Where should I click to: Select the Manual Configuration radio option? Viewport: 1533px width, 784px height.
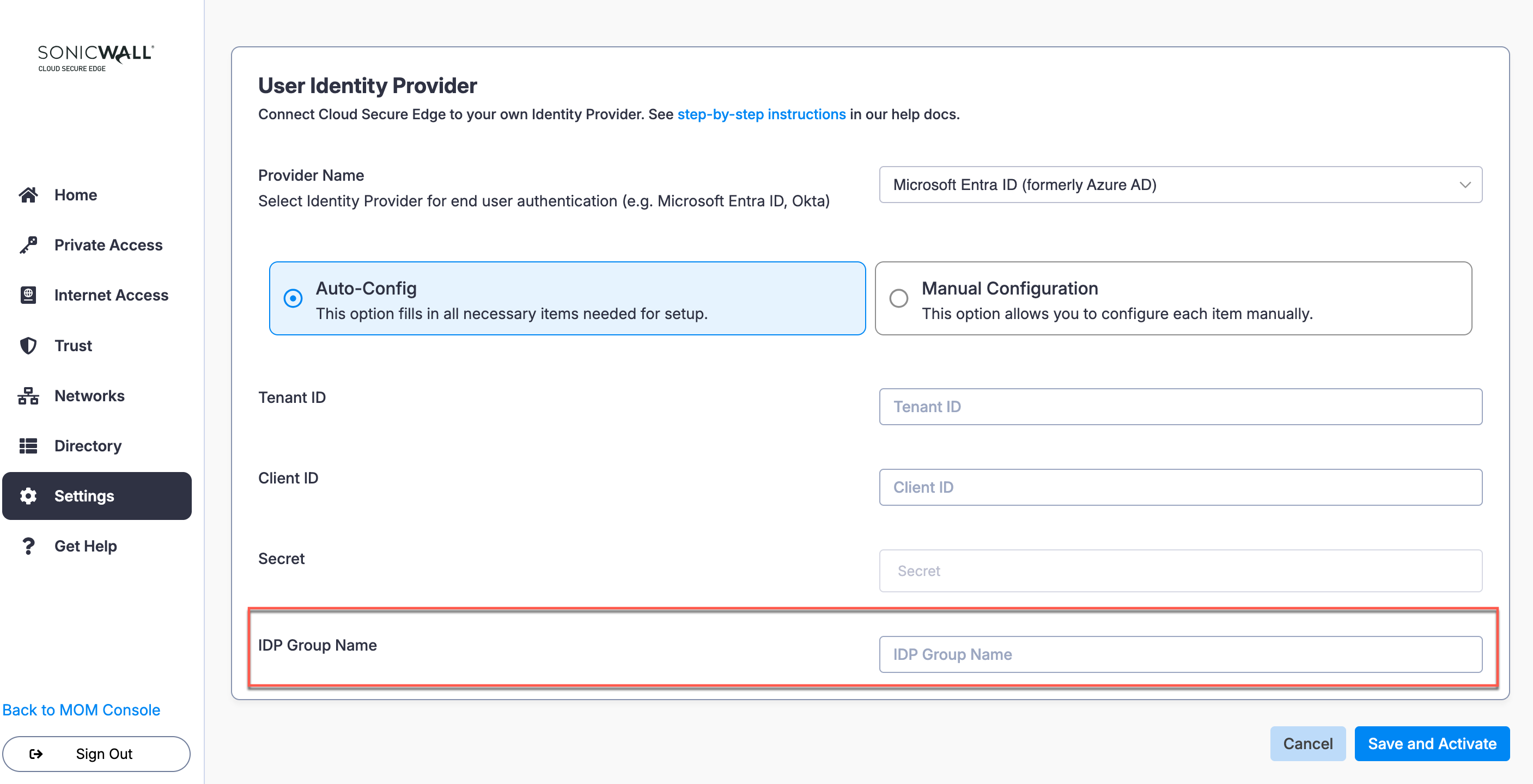point(899,298)
